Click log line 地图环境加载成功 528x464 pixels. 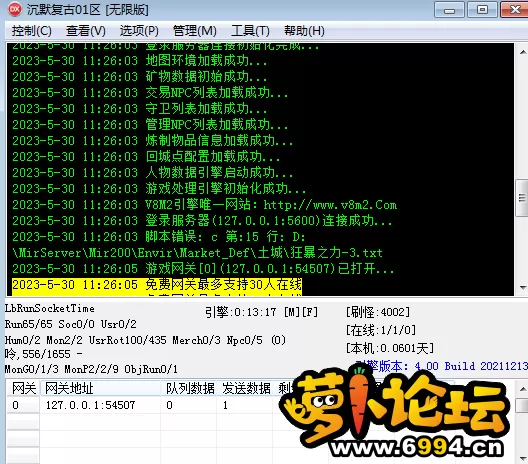coord(139,61)
